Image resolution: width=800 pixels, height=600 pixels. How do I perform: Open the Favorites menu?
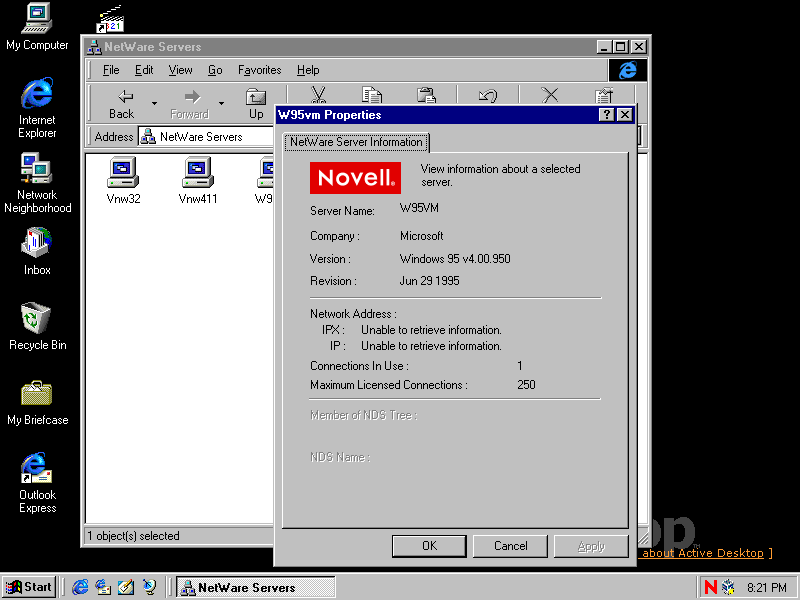coord(259,70)
